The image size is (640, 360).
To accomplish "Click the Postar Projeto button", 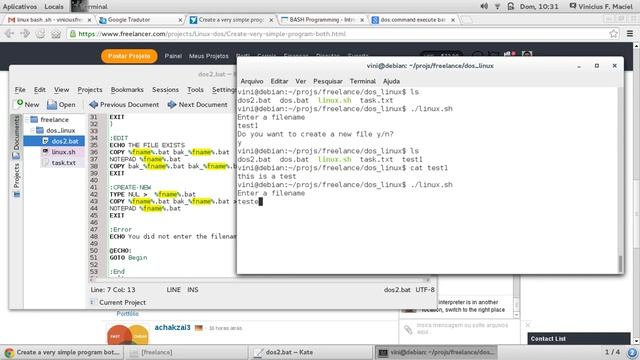I will (129, 56).
